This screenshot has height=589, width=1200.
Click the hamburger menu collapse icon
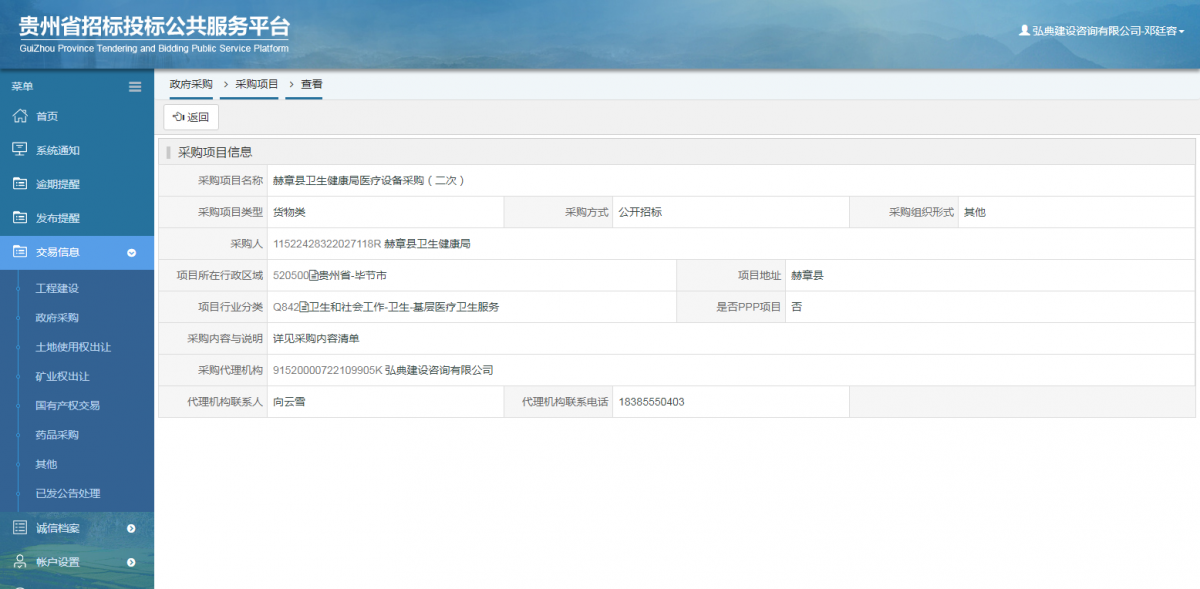point(135,87)
